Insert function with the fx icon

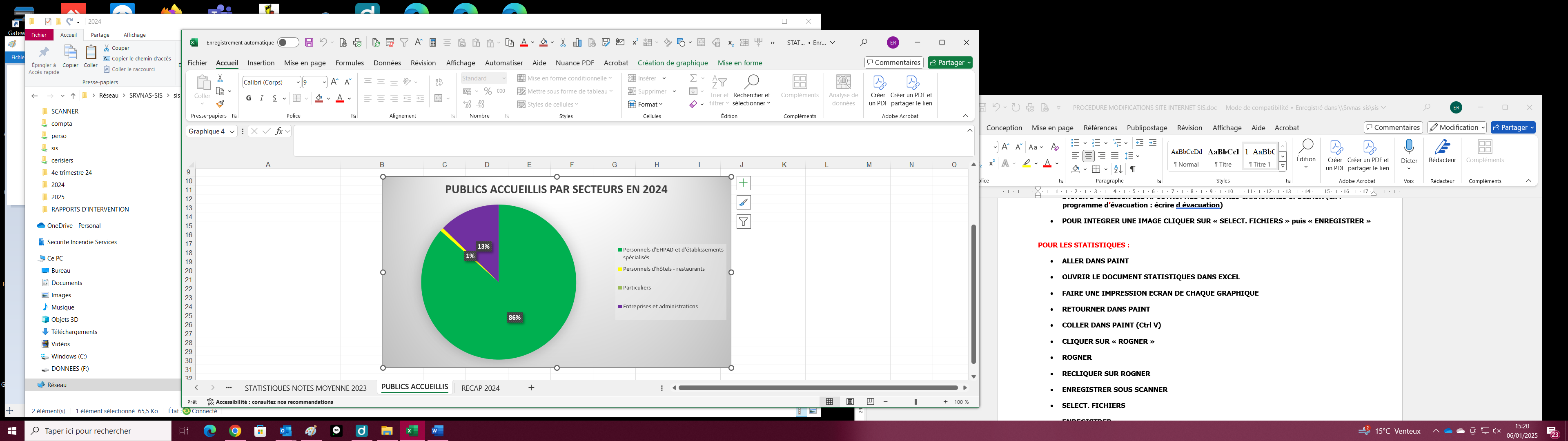(x=279, y=131)
